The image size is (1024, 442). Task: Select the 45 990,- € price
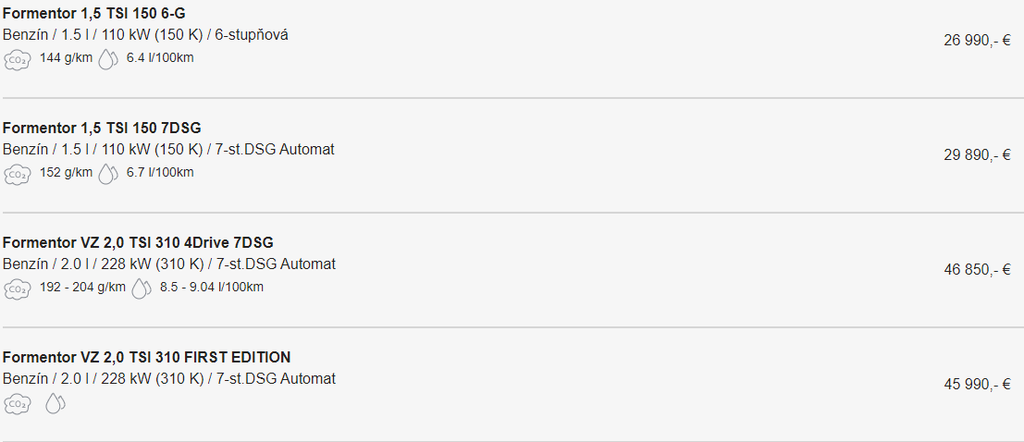click(977, 385)
